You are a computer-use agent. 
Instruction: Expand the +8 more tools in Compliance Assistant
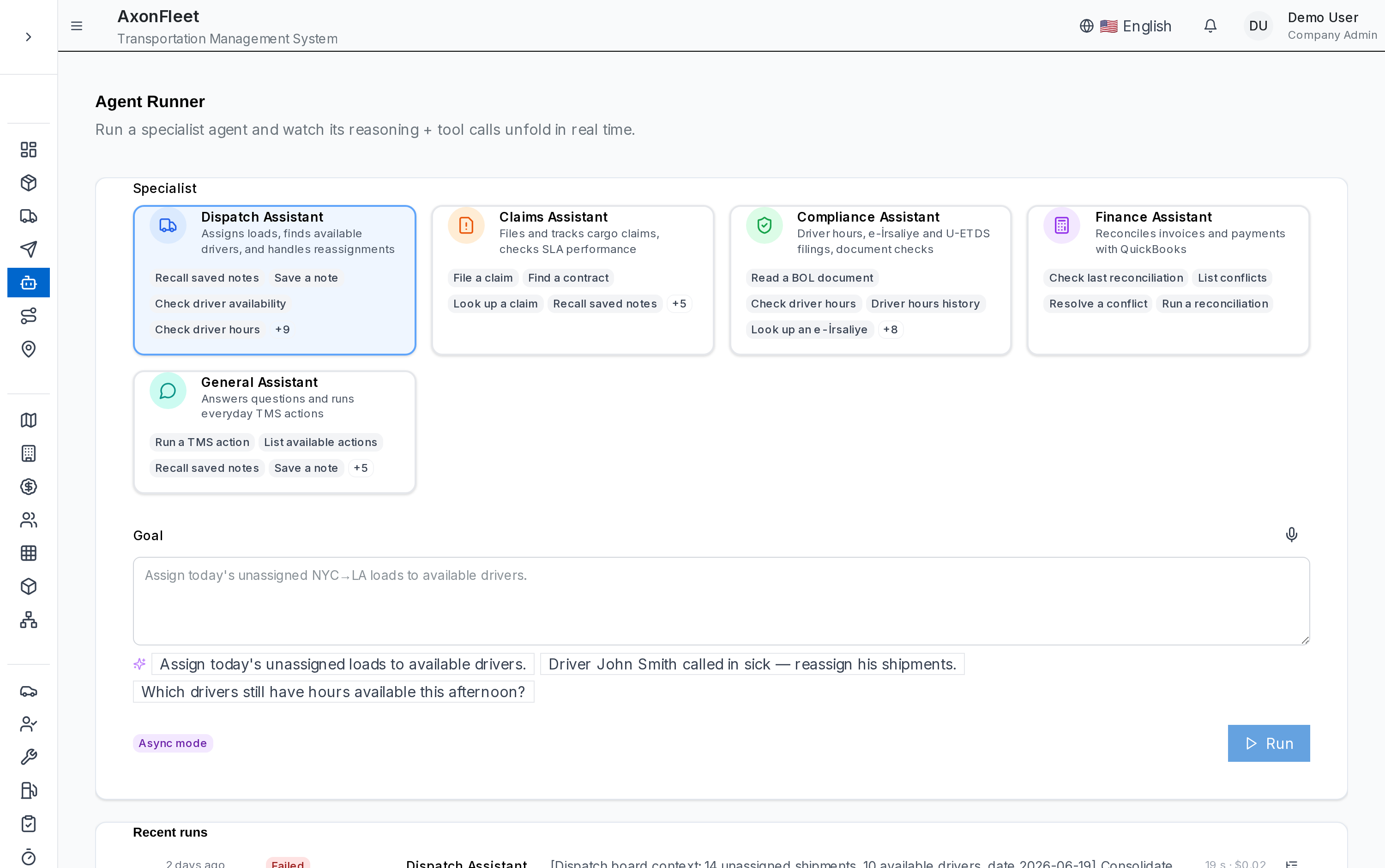[x=890, y=330]
